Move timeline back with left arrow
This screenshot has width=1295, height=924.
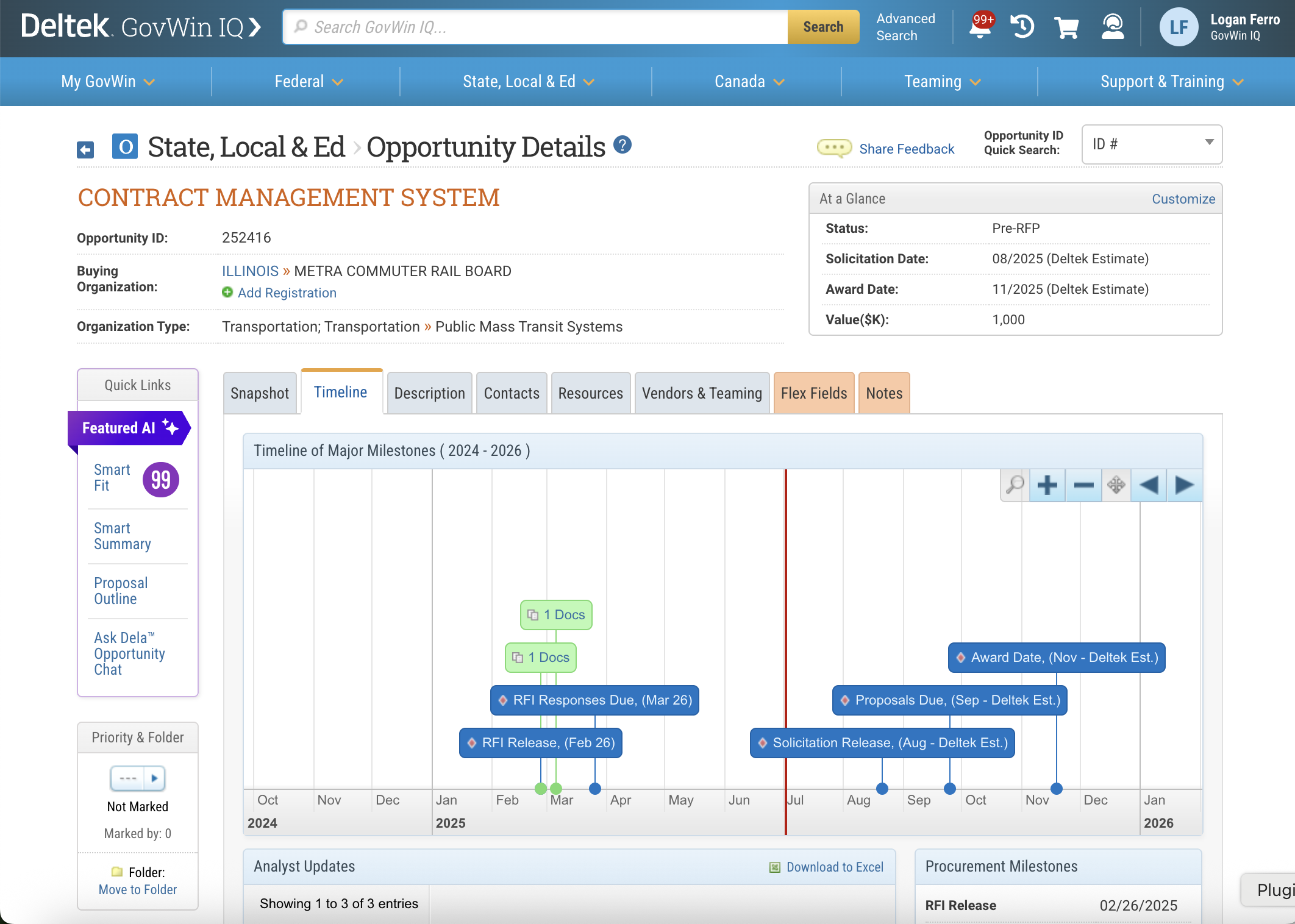tap(1149, 485)
